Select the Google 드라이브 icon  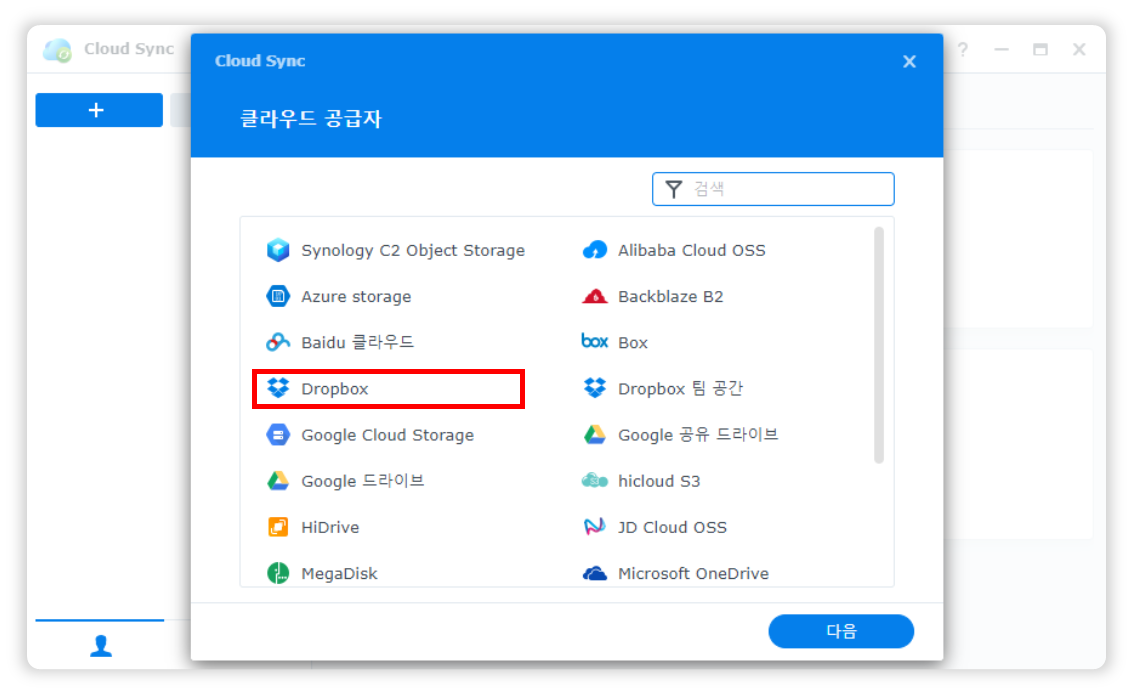coord(277,481)
